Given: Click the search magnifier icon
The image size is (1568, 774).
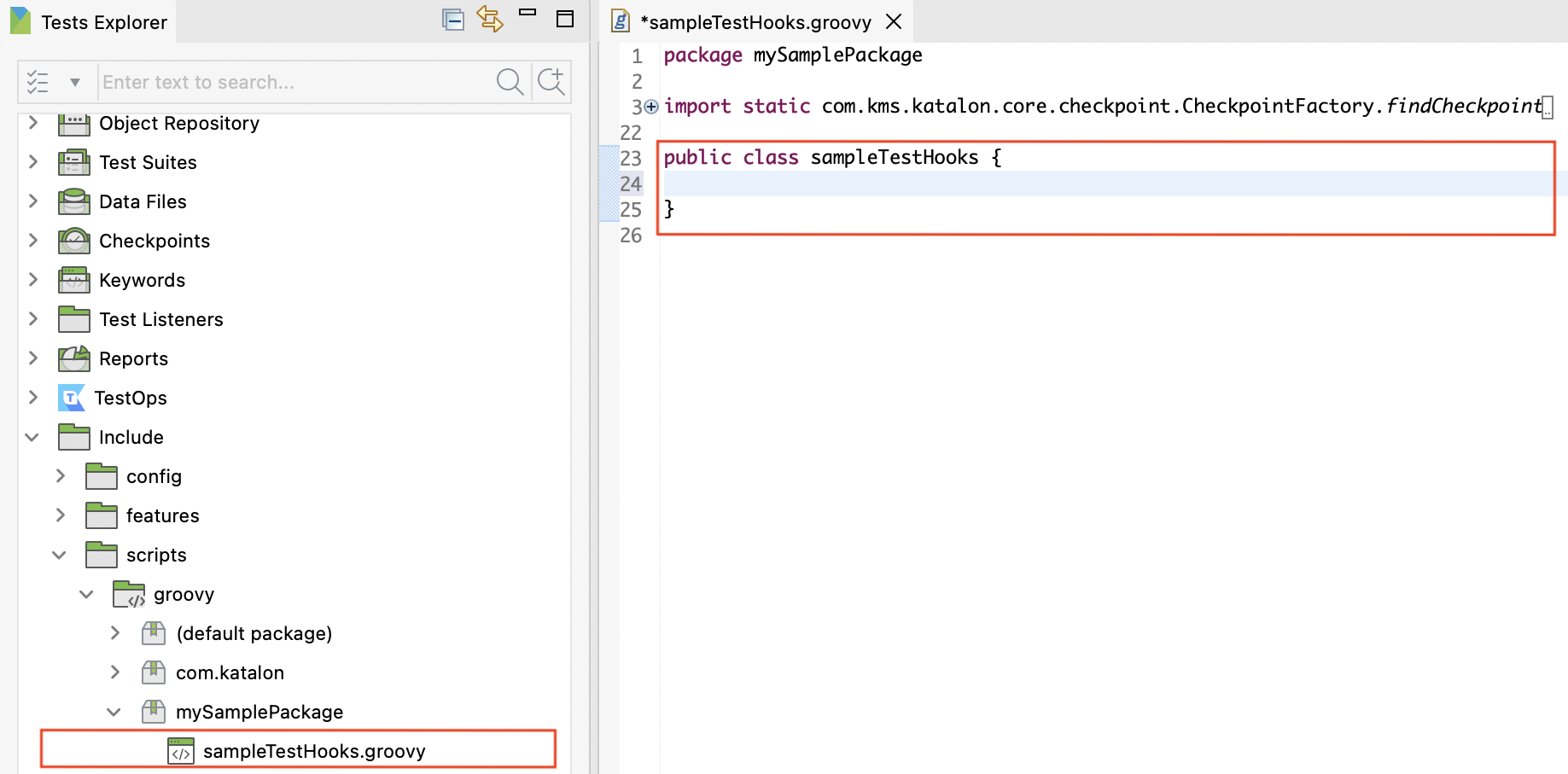Looking at the screenshot, I should 510,82.
